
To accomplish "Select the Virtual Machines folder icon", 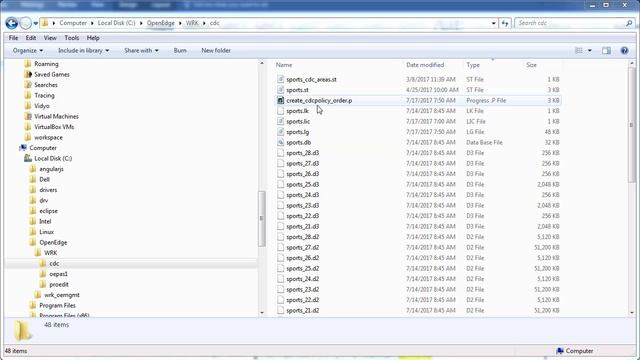I will (28, 116).
